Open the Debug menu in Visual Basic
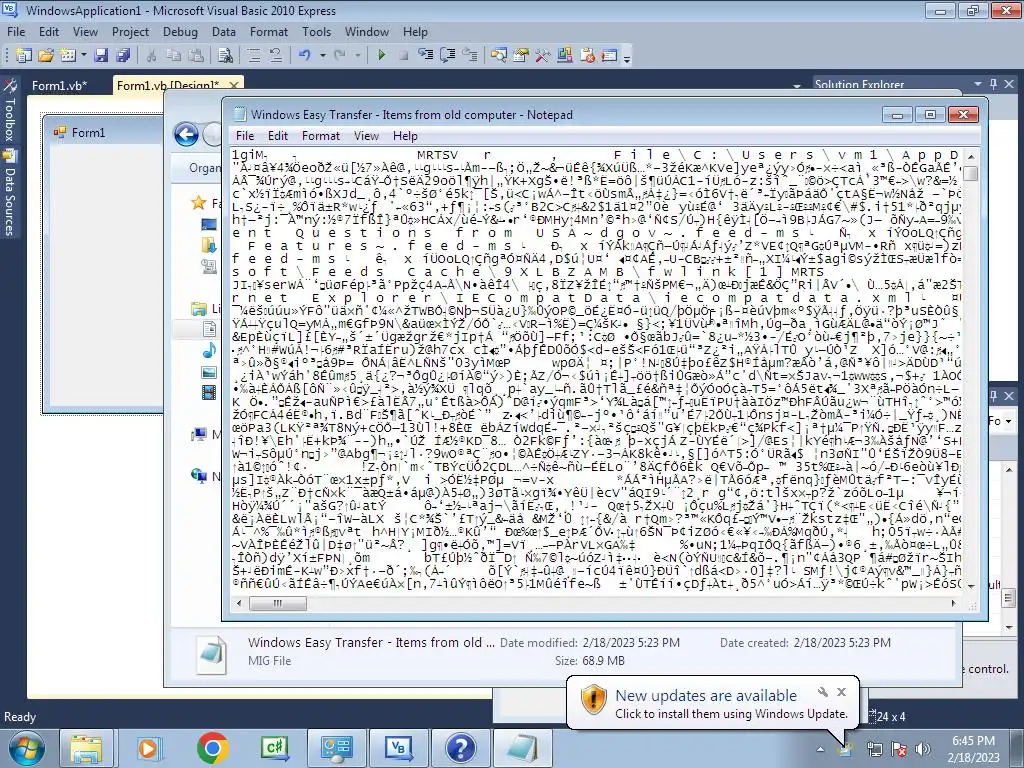This screenshot has height=768, width=1024. pos(180,32)
